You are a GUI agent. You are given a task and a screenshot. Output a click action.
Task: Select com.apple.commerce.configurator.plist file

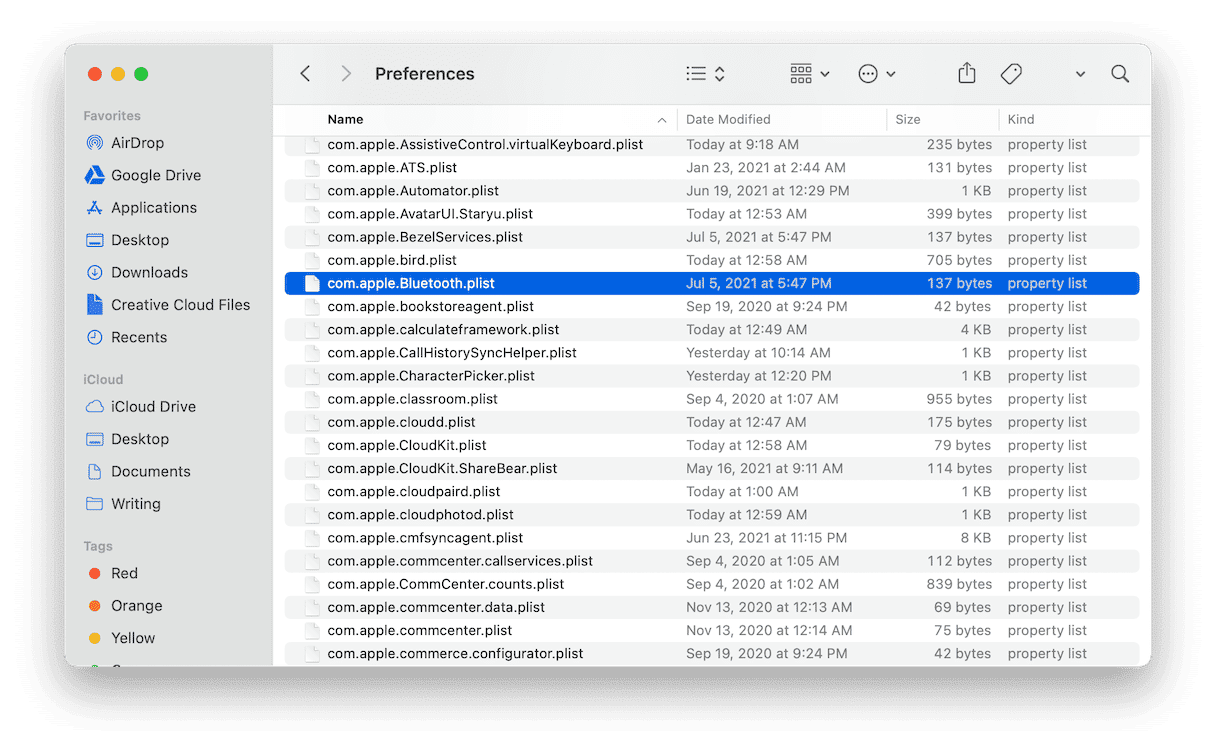click(712, 653)
